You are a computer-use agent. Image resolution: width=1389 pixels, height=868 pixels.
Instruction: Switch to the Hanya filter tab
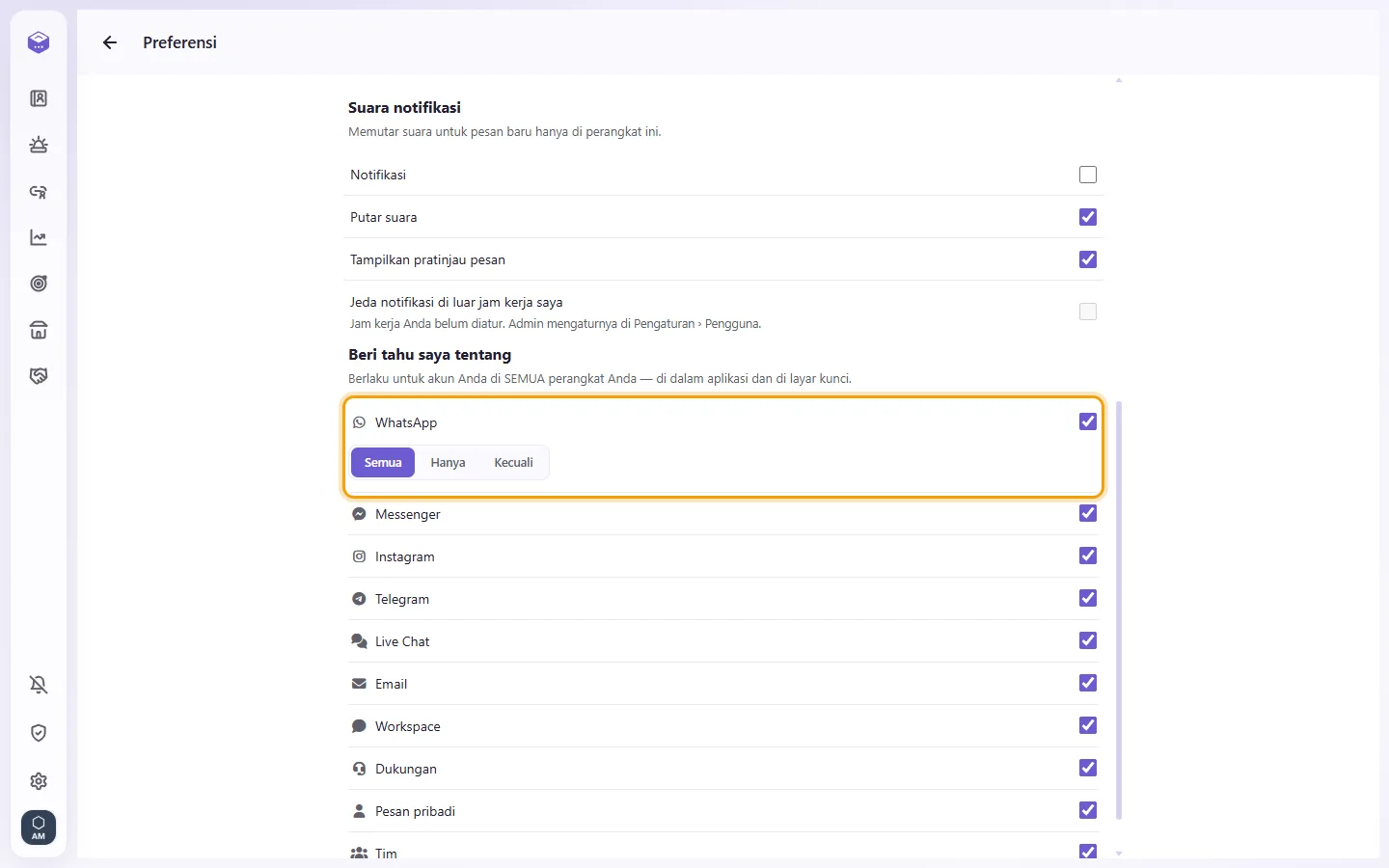448,463
